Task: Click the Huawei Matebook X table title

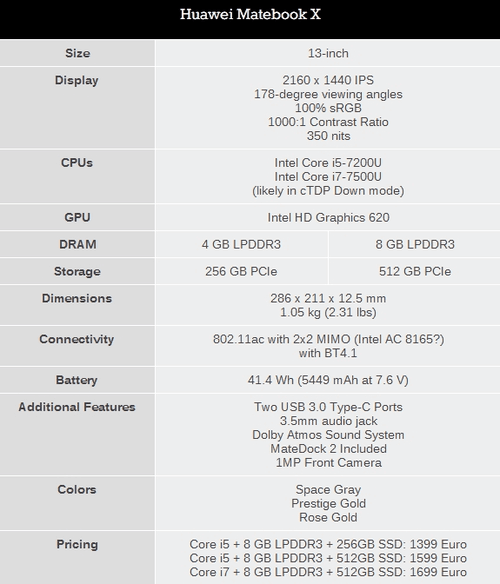Action: pyautogui.click(x=250, y=14)
